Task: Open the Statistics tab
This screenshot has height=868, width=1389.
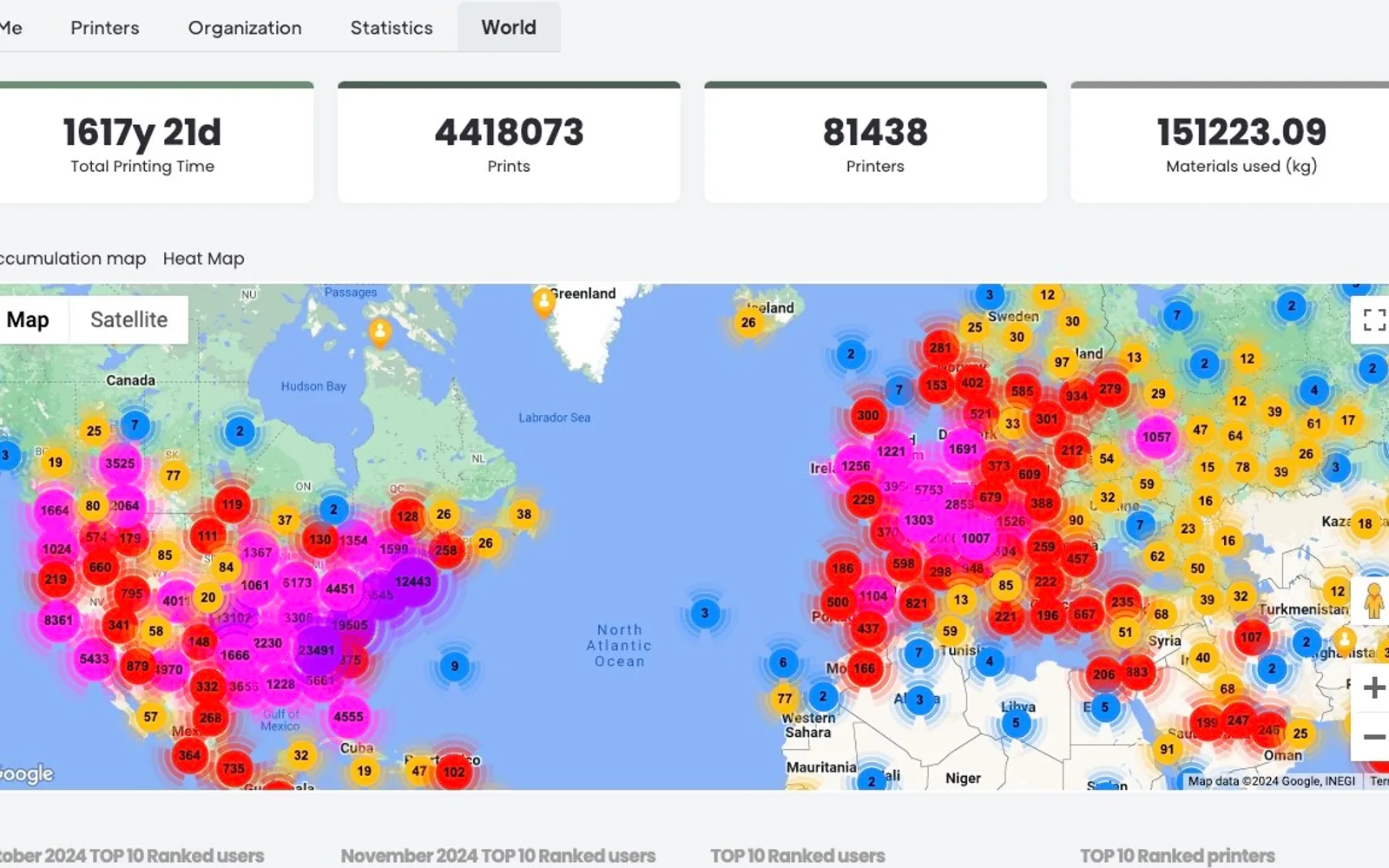Action: [392, 28]
